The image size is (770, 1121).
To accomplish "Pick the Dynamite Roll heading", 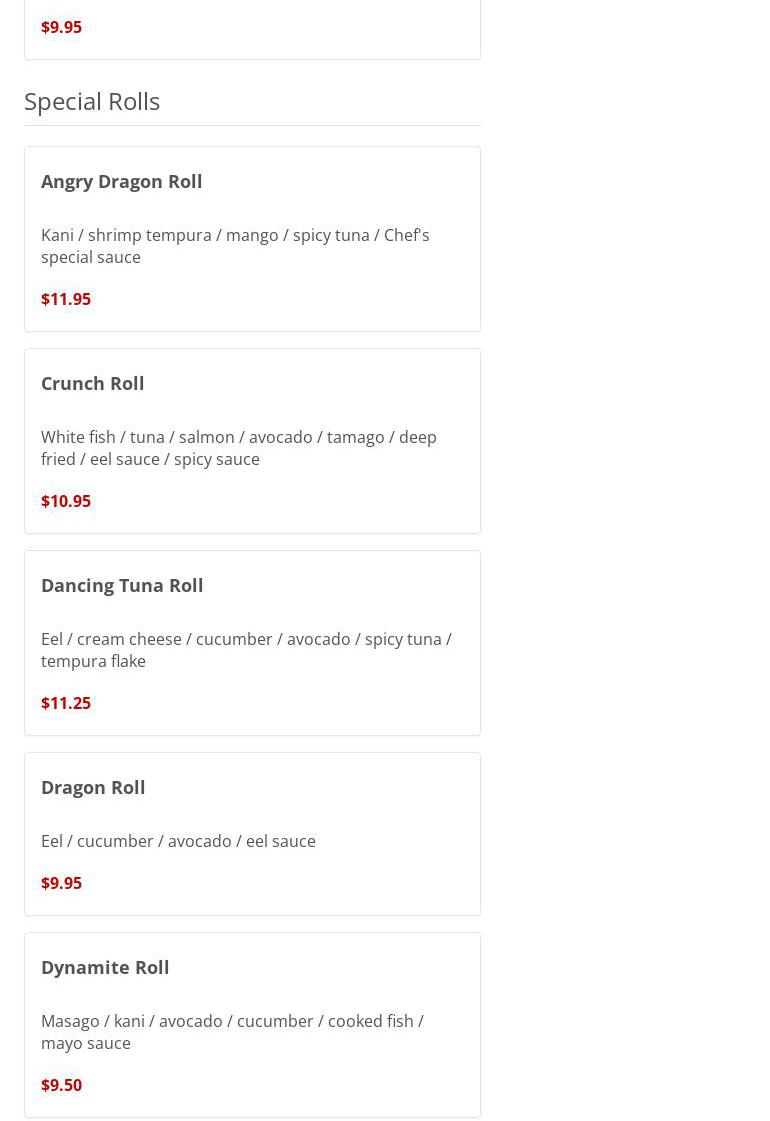I will pos(105,967).
